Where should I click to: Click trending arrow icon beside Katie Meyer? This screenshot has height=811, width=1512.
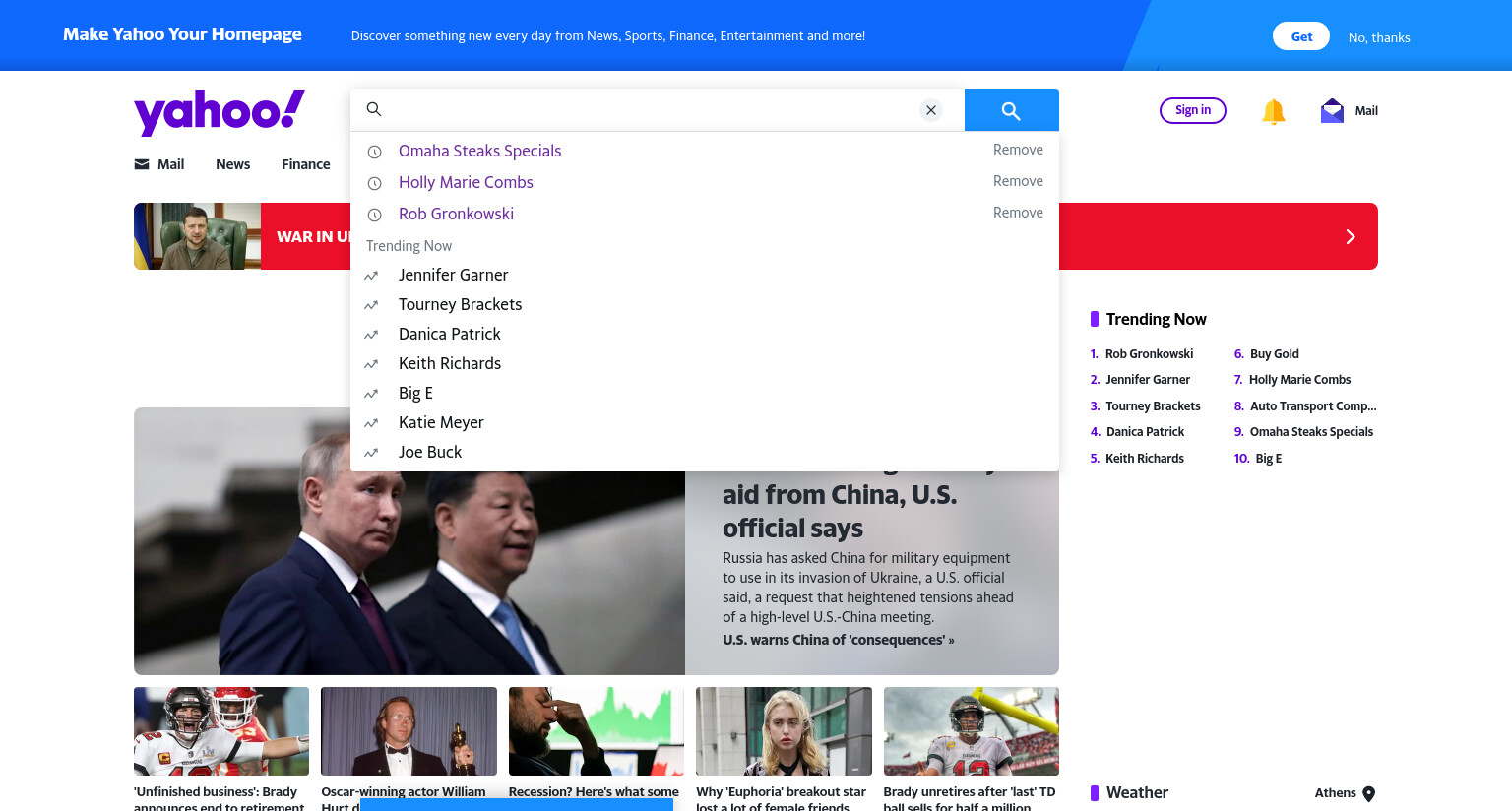[371, 423]
